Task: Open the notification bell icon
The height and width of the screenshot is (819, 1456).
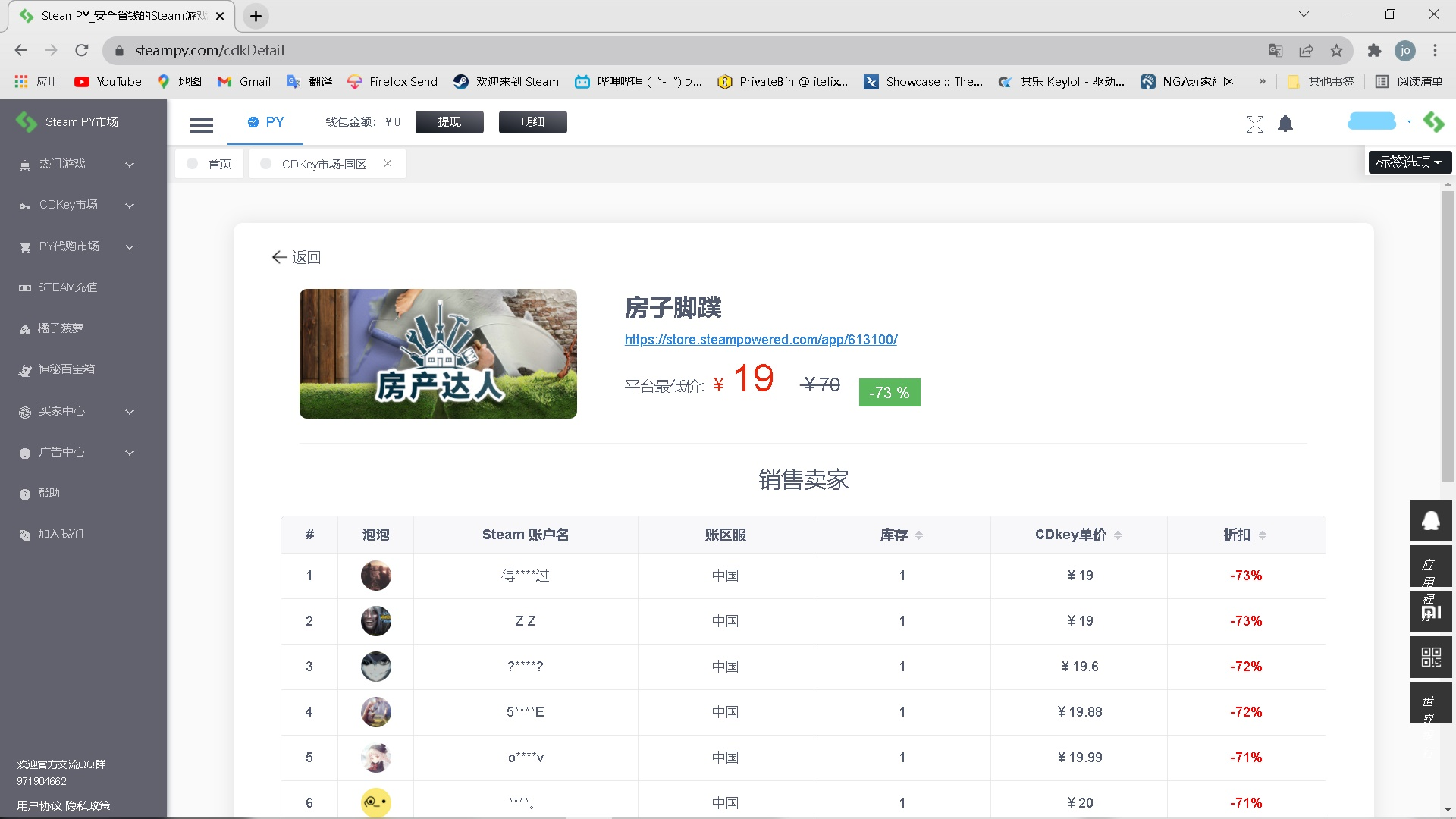Action: click(1285, 124)
